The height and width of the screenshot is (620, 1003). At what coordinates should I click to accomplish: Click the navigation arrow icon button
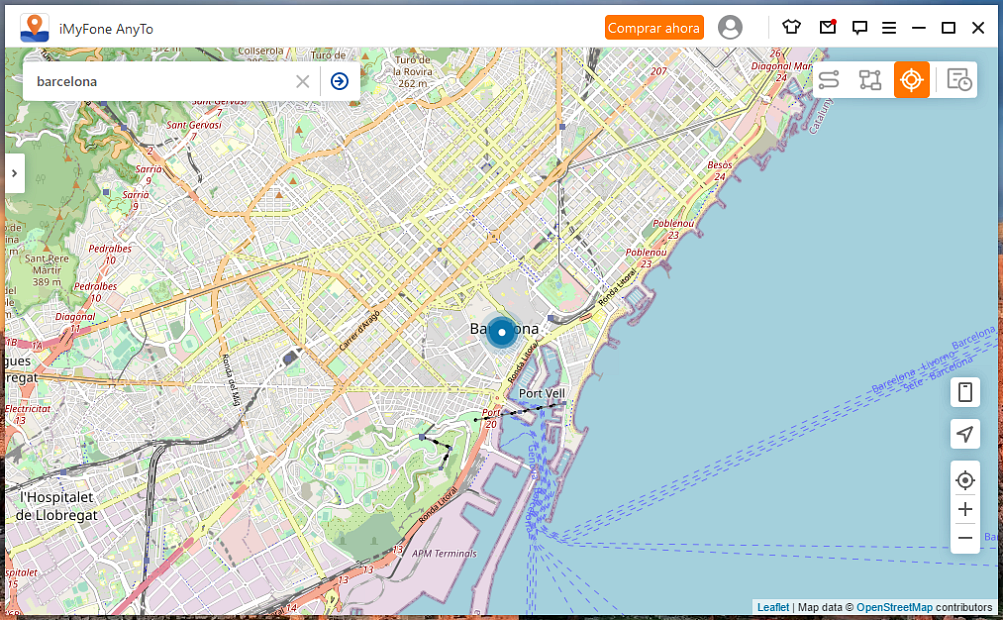click(x=965, y=434)
